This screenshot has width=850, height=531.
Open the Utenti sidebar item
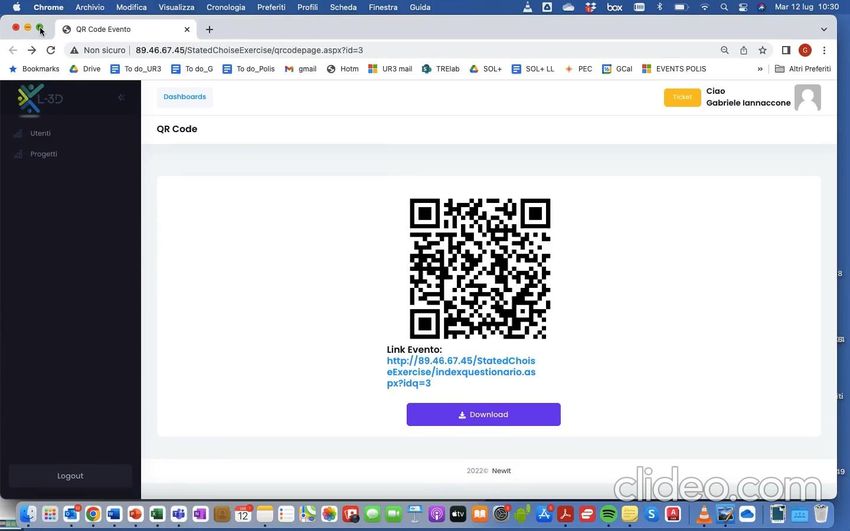[x=41, y=133]
